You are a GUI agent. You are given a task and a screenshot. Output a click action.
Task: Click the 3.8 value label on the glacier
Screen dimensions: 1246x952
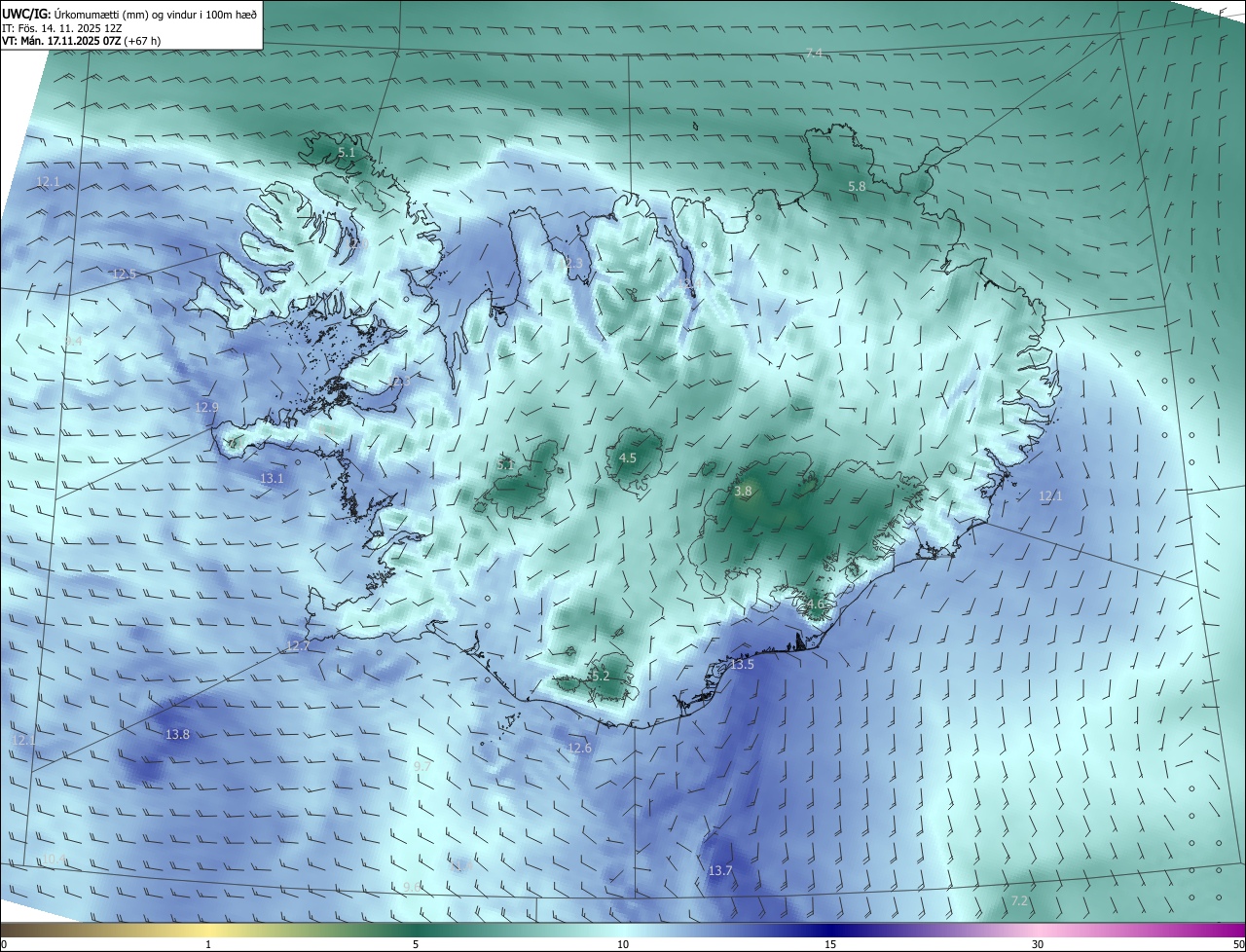[743, 492]
